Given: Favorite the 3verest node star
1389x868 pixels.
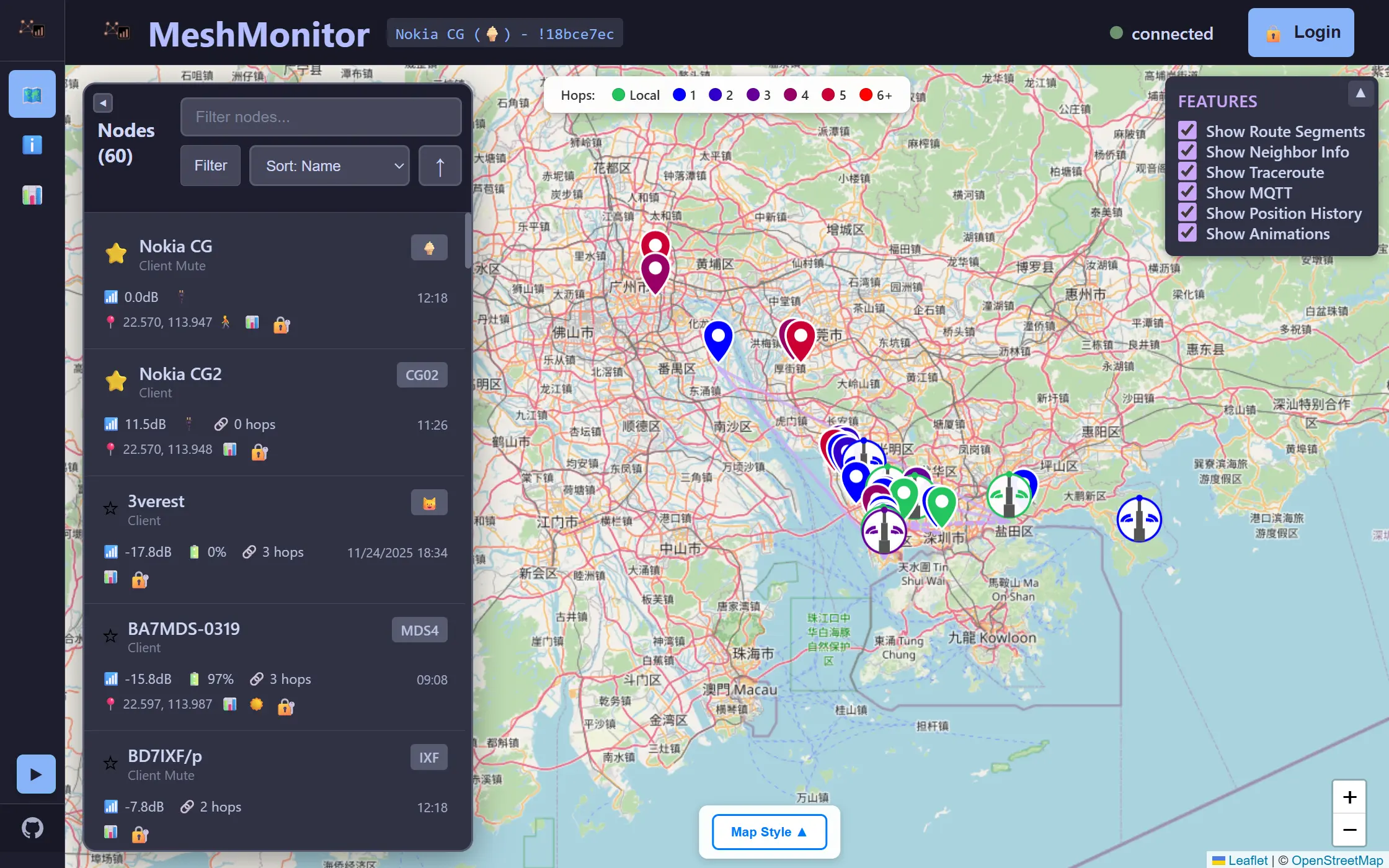Looking at the screenshot, I should [x=110, y=508].
